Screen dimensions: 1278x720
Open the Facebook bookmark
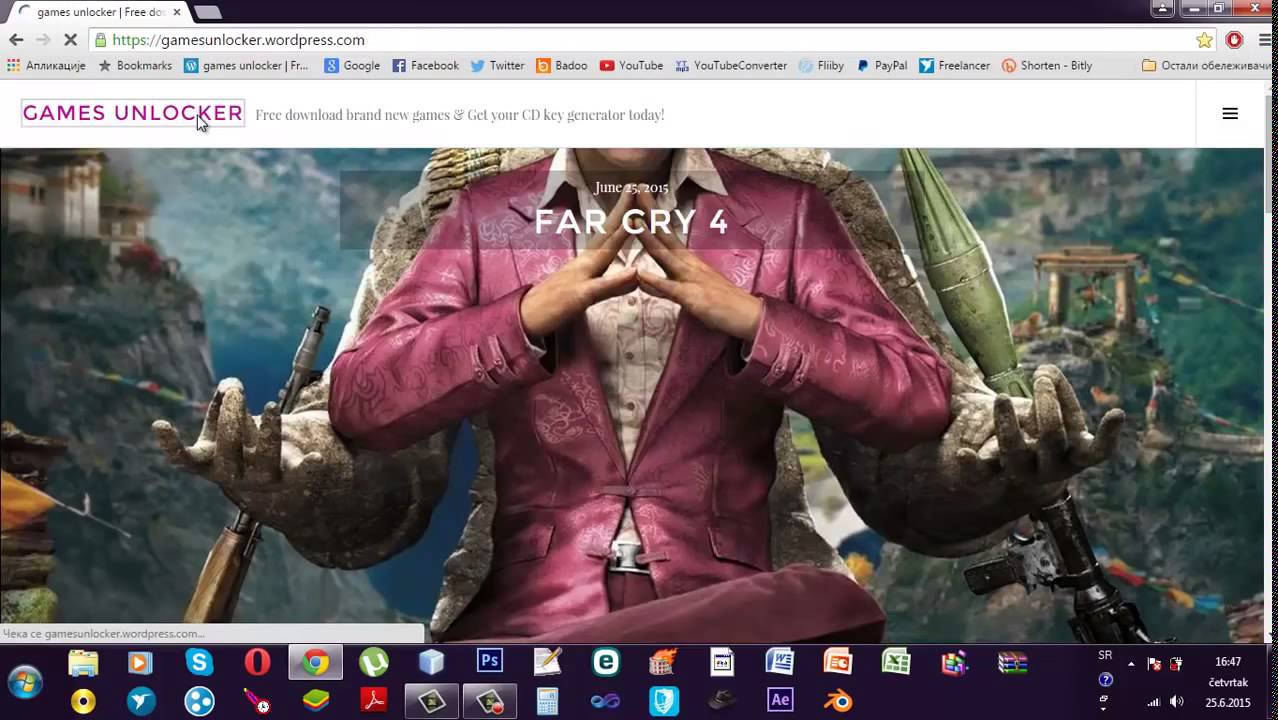point(425,66)
